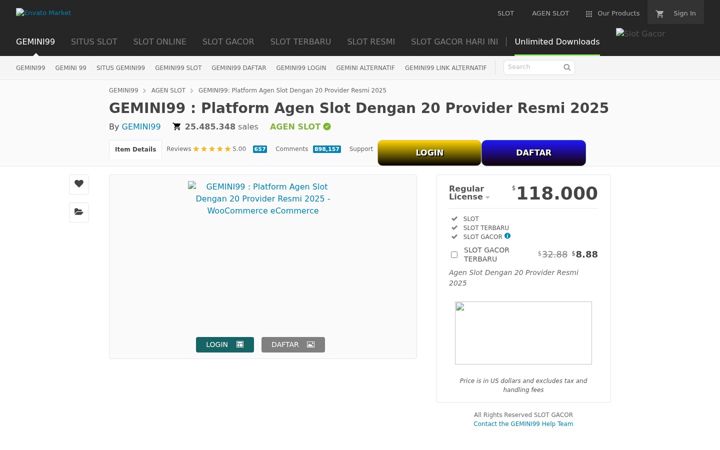Viewport: 720px width, 450px height.
Task: Open the Reviews tab
Action: click(x=179, y=149)
